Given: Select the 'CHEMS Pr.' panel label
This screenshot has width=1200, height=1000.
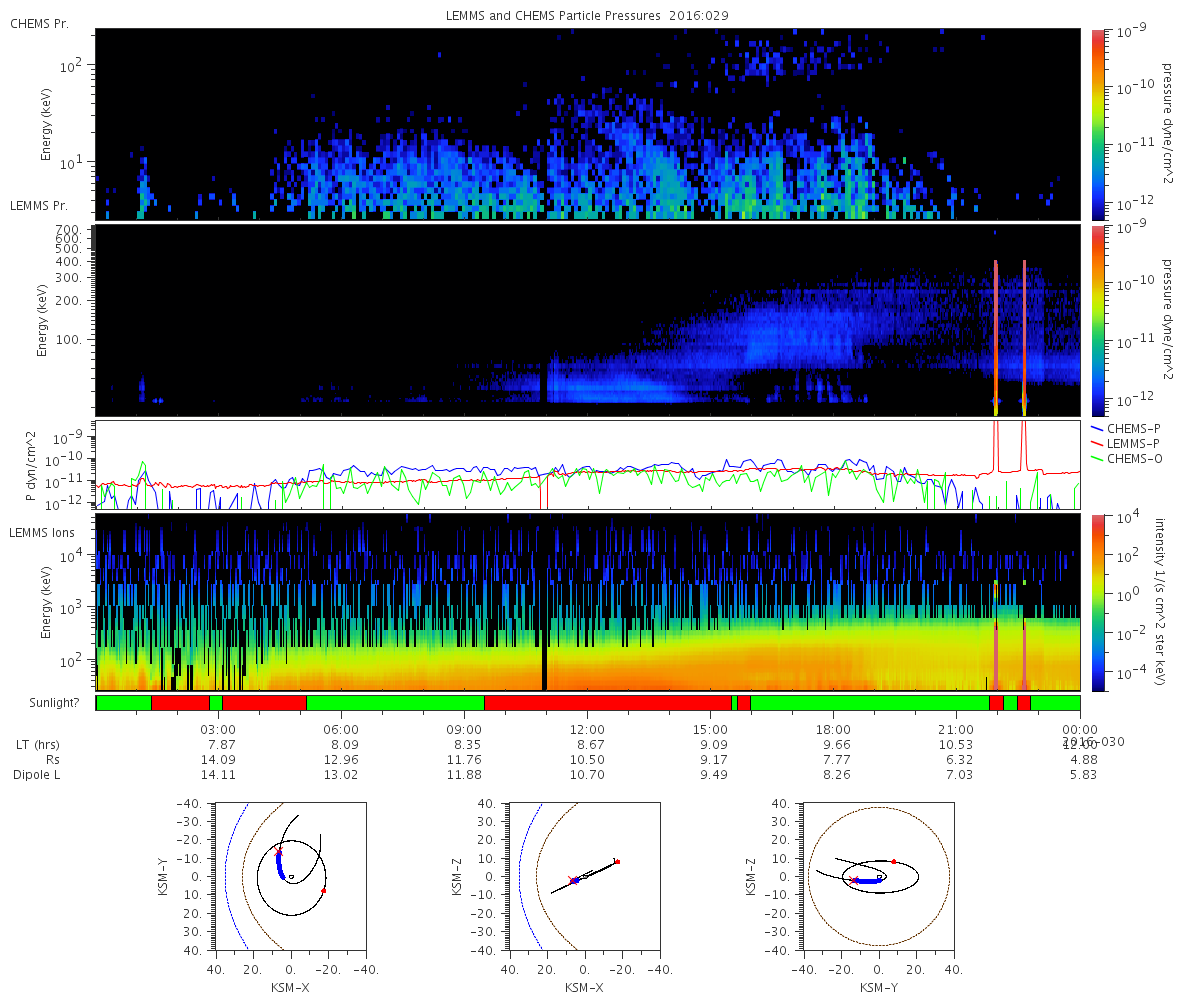Looking at the screenshot, I should pos(39,23).
